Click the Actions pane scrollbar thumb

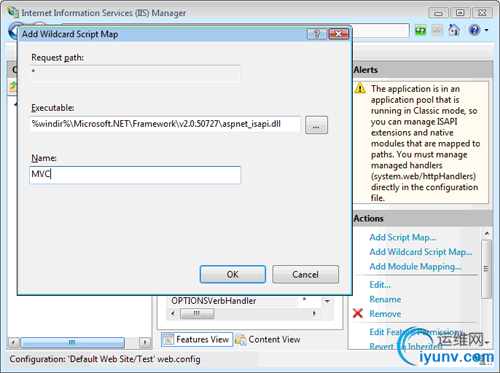[487, 269]
